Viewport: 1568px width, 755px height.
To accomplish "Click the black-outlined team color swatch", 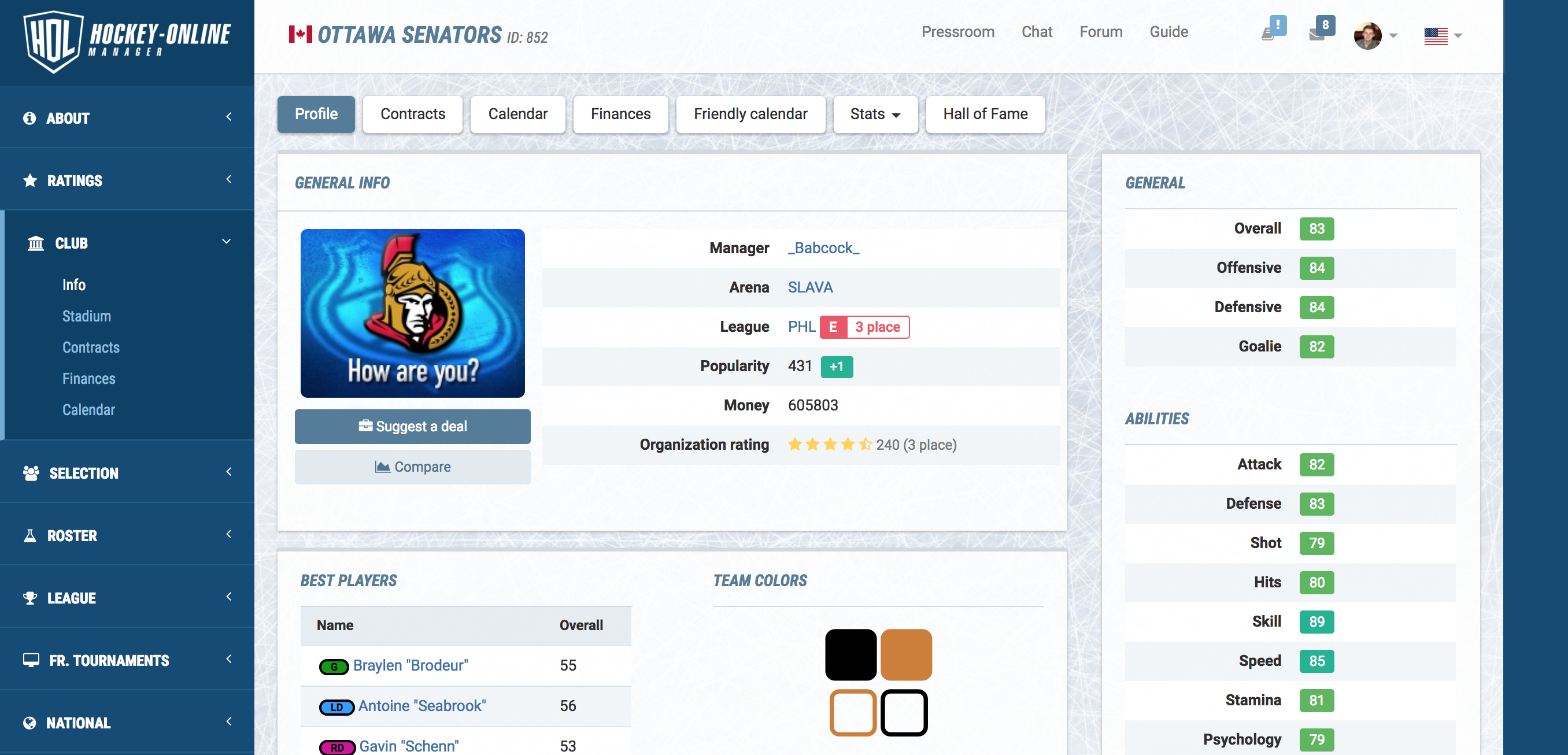I will pos(904,712).
